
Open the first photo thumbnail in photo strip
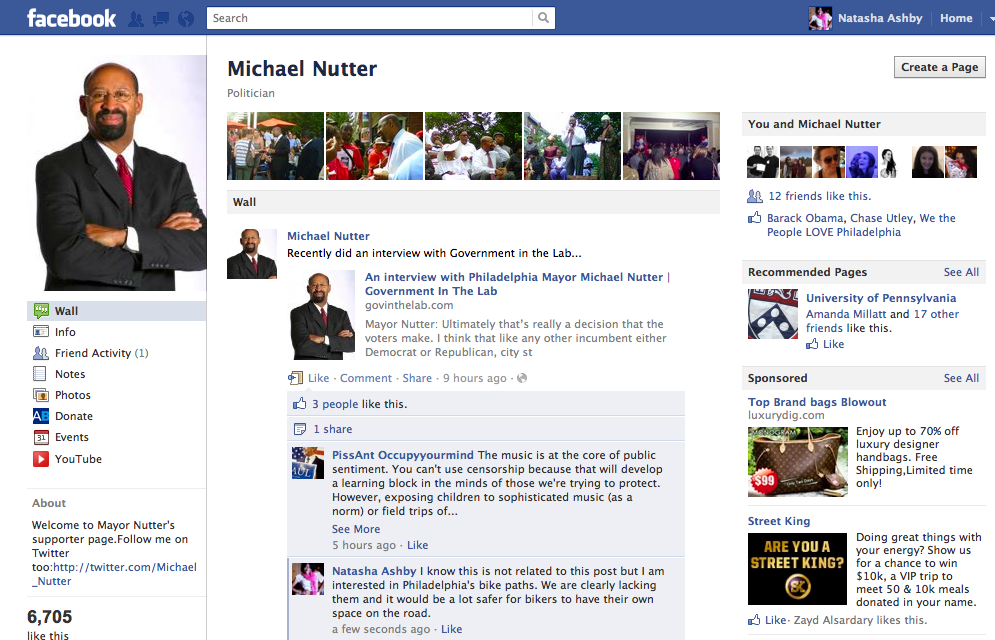pos(275,146)
